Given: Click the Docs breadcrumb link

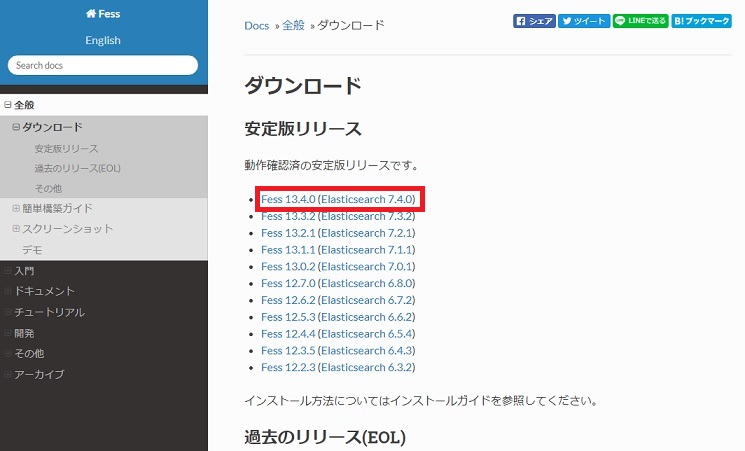Looking at the screenshot, I should [257, 26].
